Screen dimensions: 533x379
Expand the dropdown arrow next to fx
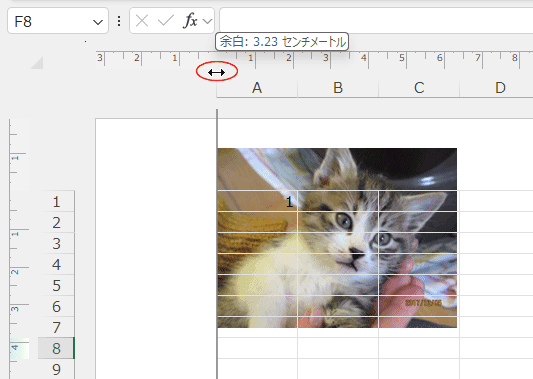point(207,21)
